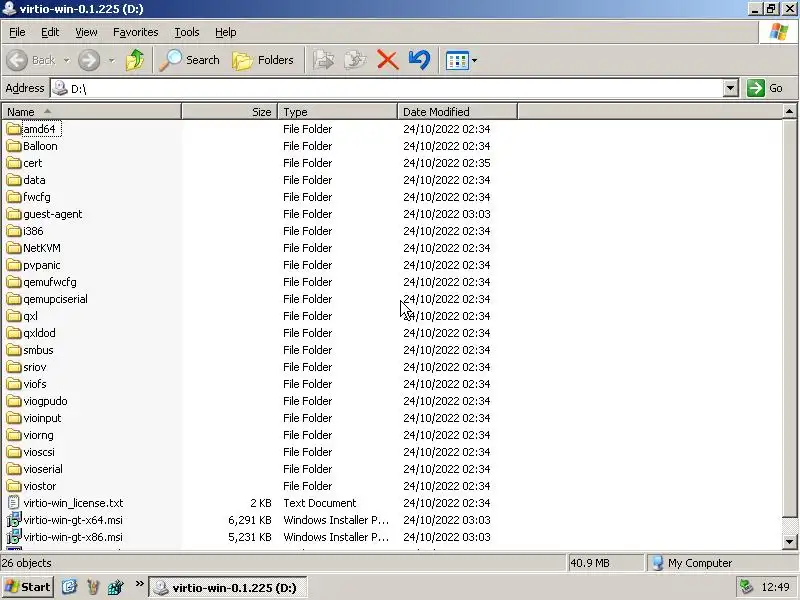Image resolution: width=800 pixels, height=600 pixels.
Task: Sort by the Type column header
Action: pos(337,112)
